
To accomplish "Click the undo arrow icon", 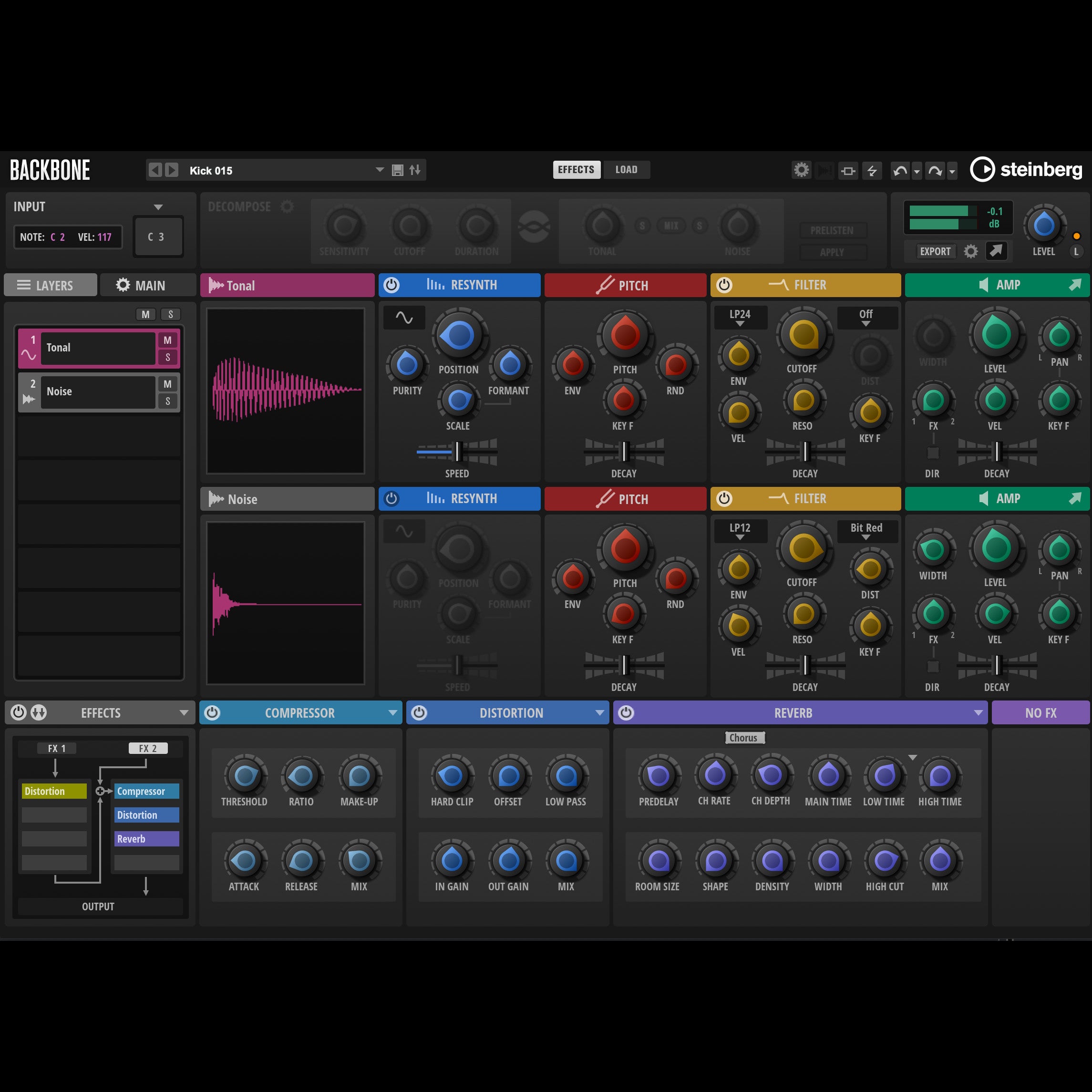I will [900, 170].
